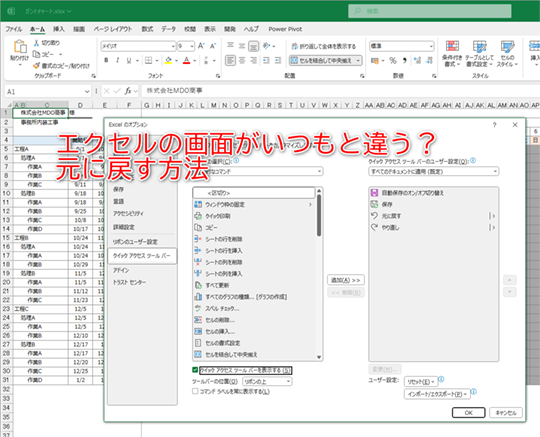
Task: Click the search box in title bar
Action: (429, 11)
